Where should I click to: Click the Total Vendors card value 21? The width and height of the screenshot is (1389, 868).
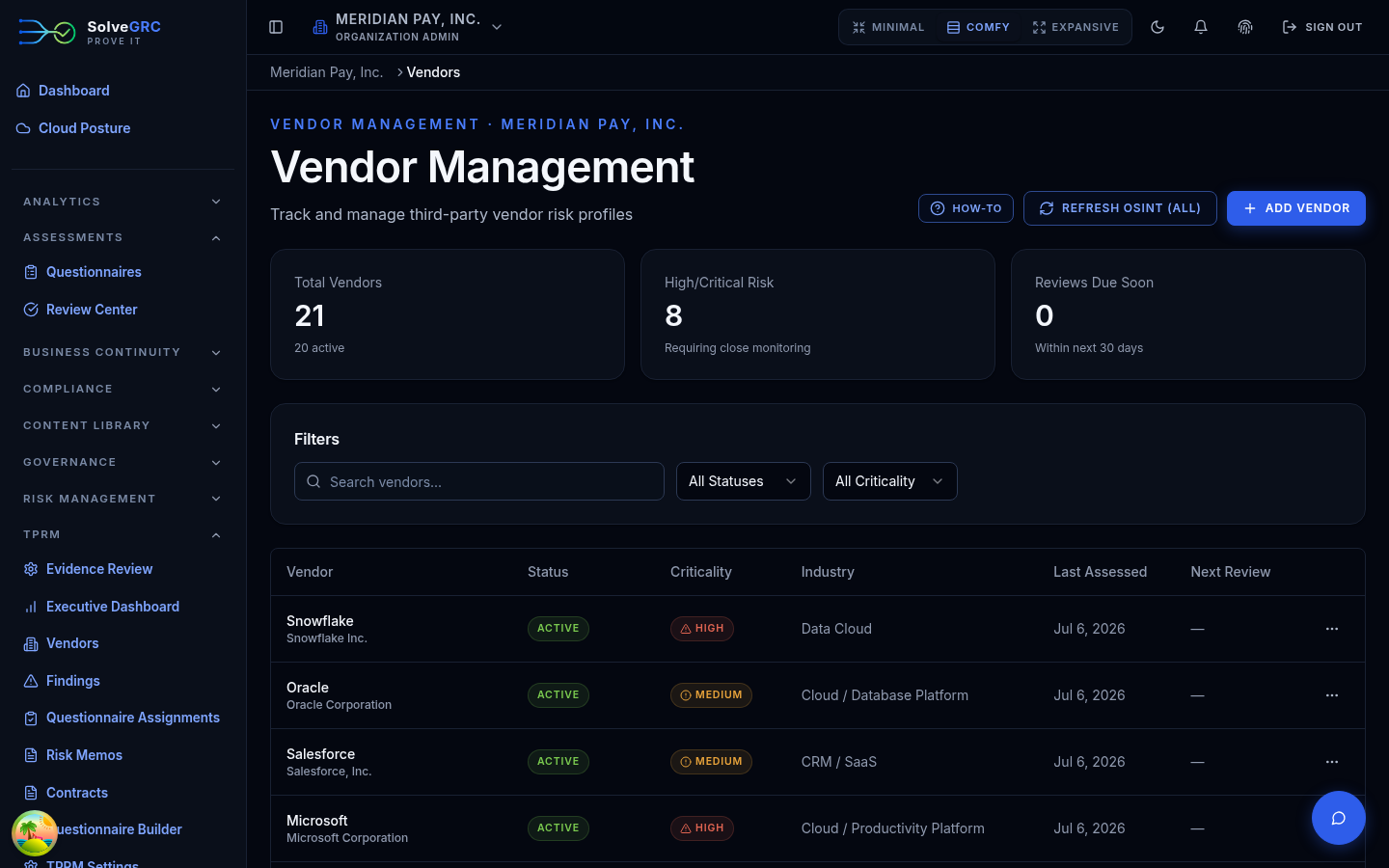(x=310, y=315)
